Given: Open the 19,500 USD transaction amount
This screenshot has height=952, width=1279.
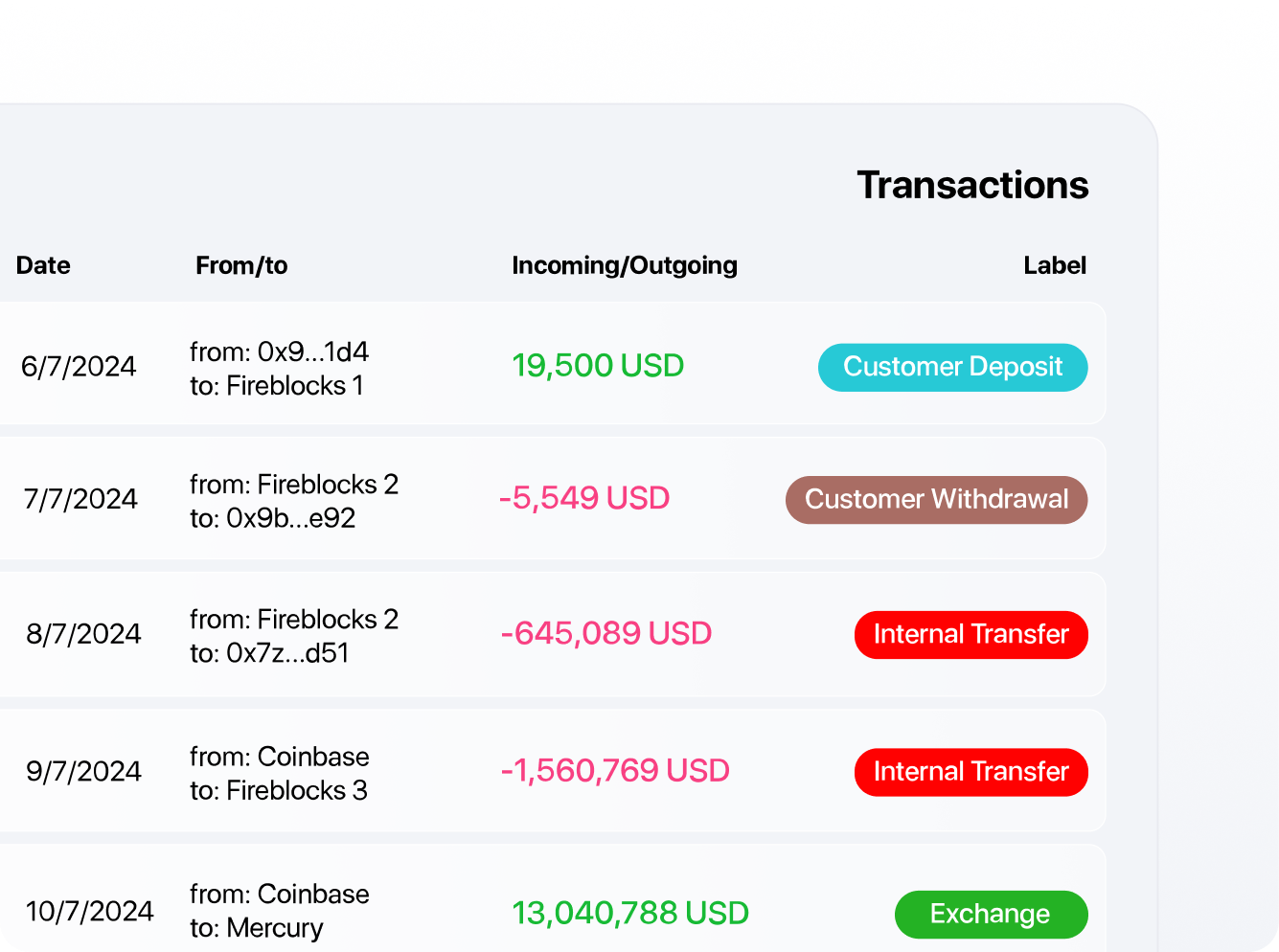Looking at the screenshot, I should [598, 366].
